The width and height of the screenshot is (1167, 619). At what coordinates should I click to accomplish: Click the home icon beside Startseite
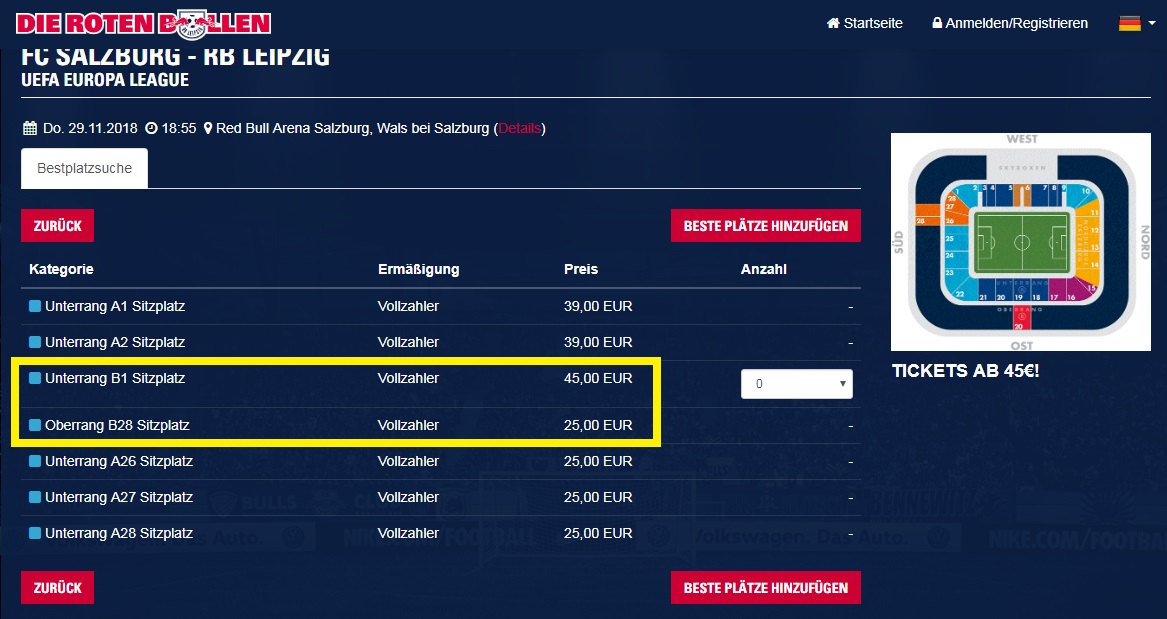[x=833, y=23]
